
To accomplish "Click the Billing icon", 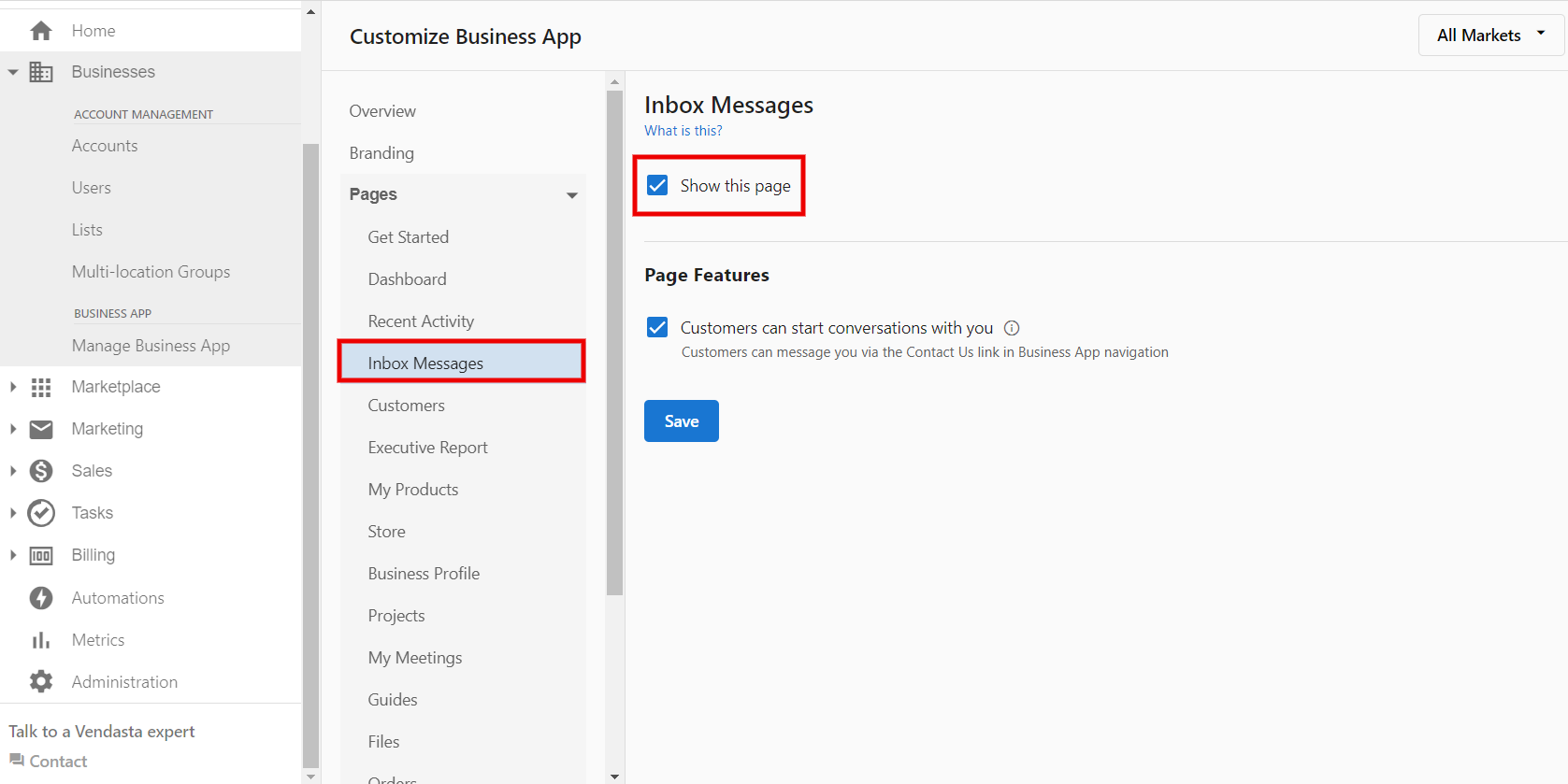I will coord(41,555).
